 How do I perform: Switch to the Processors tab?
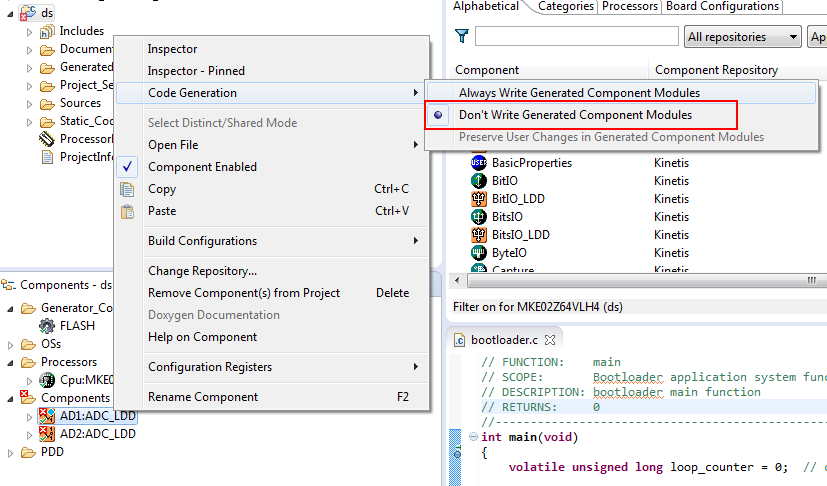(x=630, y=6)
